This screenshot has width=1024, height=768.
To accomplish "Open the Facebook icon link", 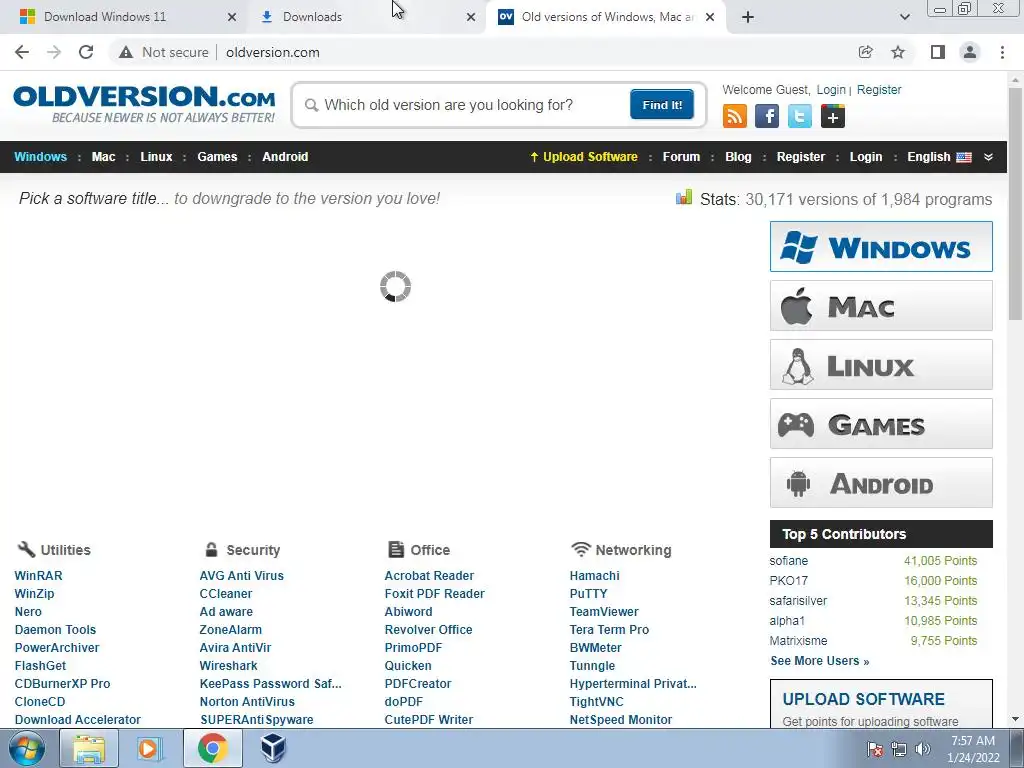I will 767,116.
